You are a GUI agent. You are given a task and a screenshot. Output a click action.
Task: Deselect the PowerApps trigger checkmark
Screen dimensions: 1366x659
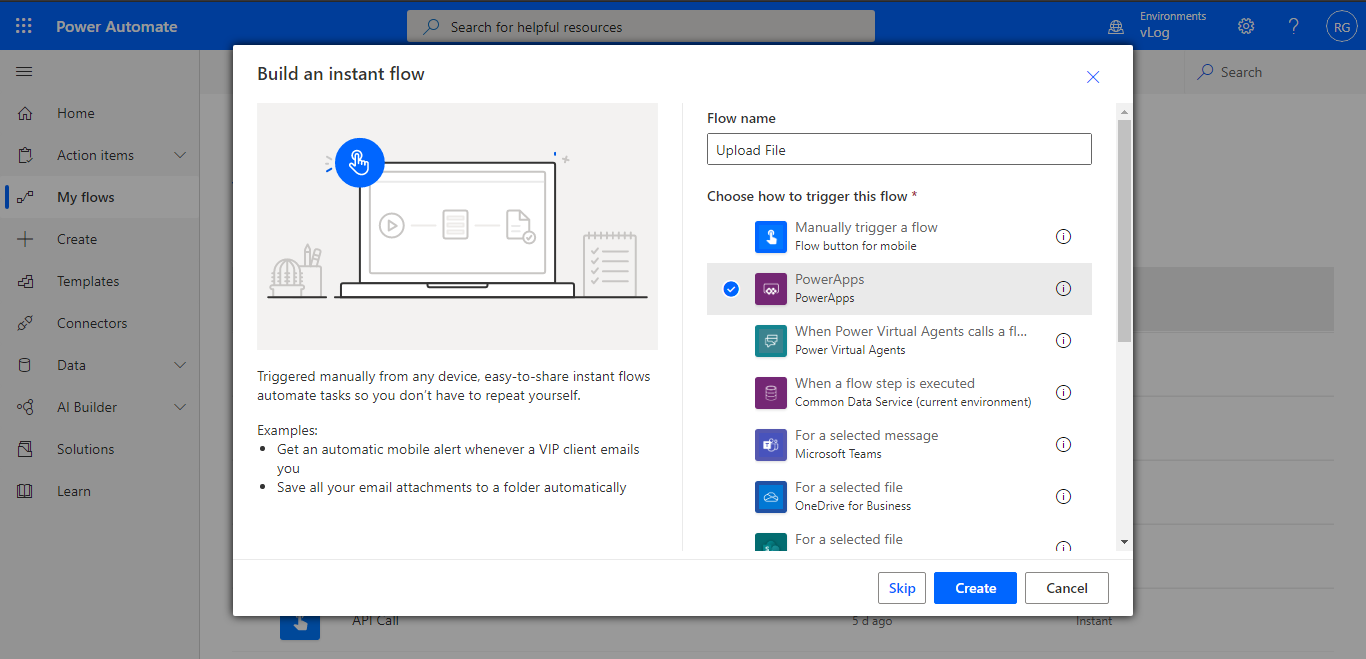[731, 289]
